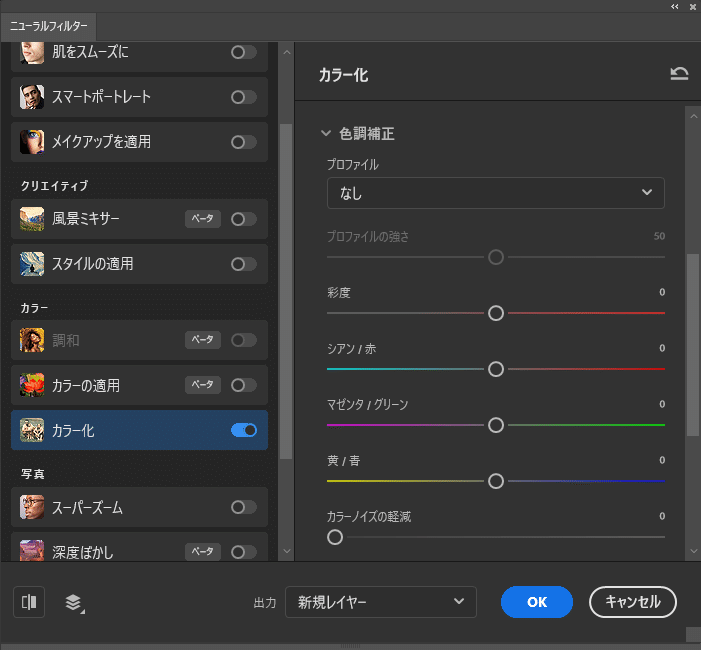Click the 調和 filter thumbnail

pyautogui.click(x=32, y=340)
